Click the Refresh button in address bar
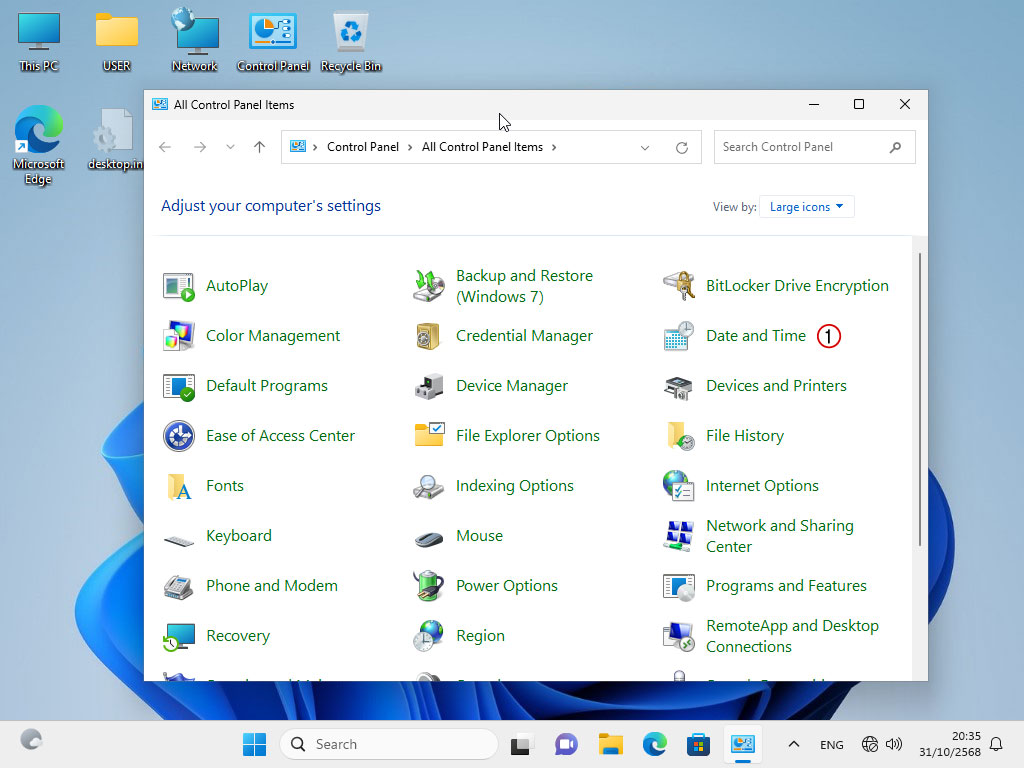Screen dimensions: 1024x768 pos(682,147)
